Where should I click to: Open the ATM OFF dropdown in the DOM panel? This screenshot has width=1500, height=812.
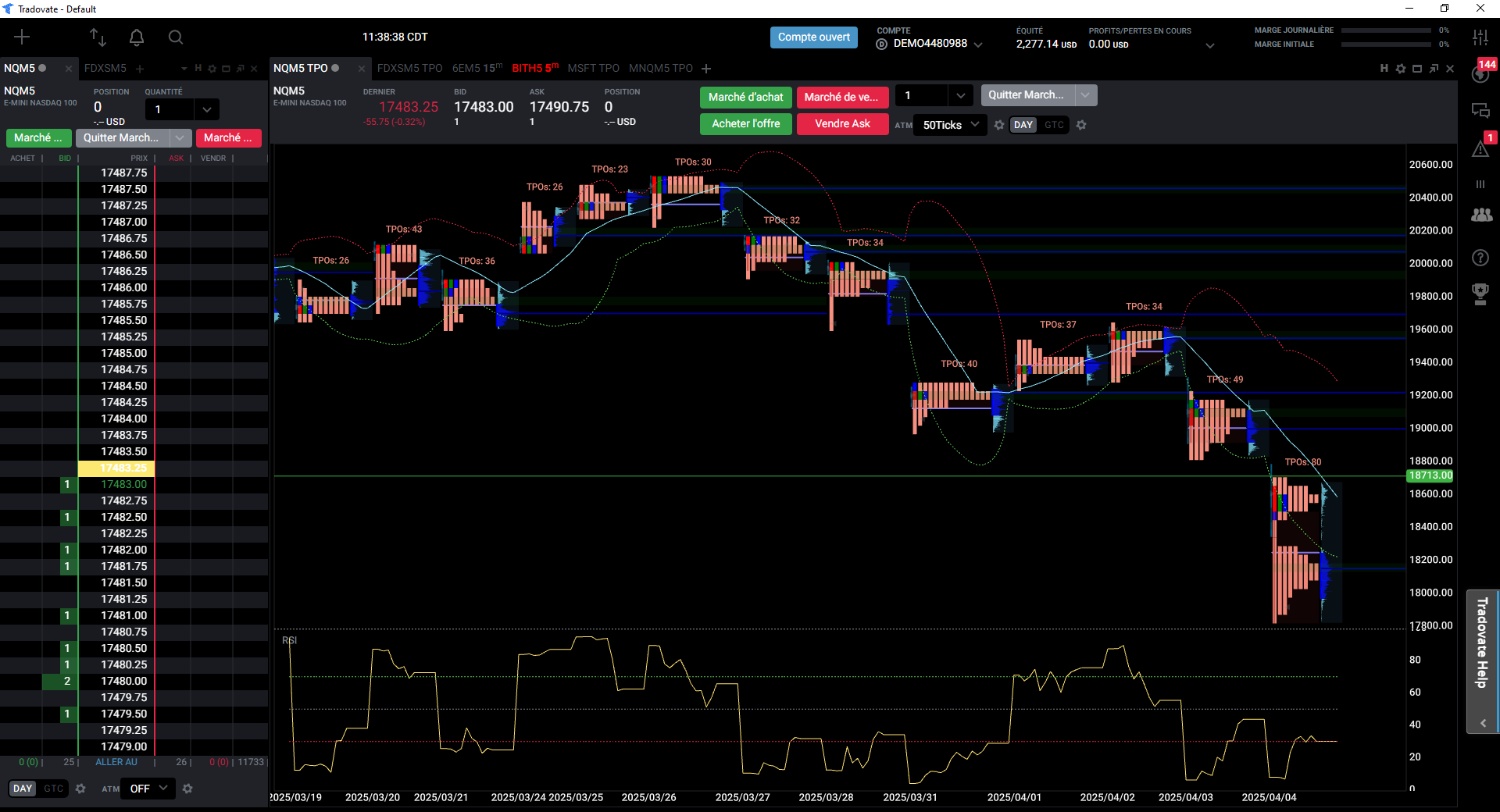pos(148,789)
